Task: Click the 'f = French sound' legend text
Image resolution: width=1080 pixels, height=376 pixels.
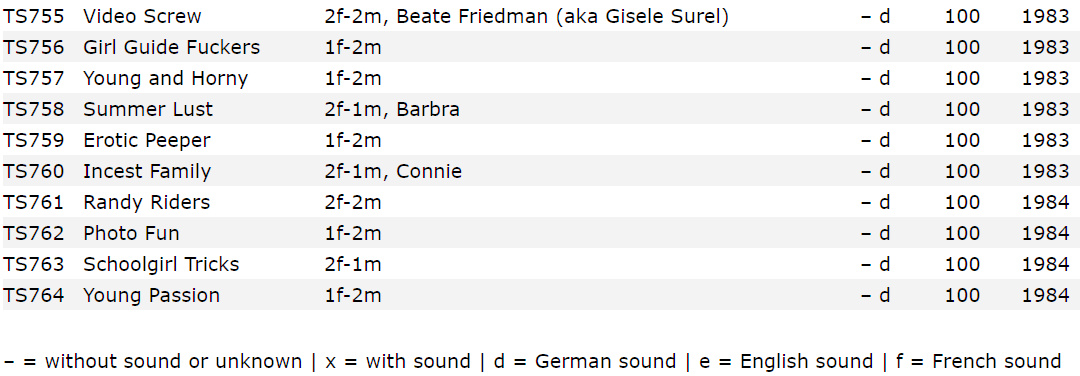Action: pos(978,362)
